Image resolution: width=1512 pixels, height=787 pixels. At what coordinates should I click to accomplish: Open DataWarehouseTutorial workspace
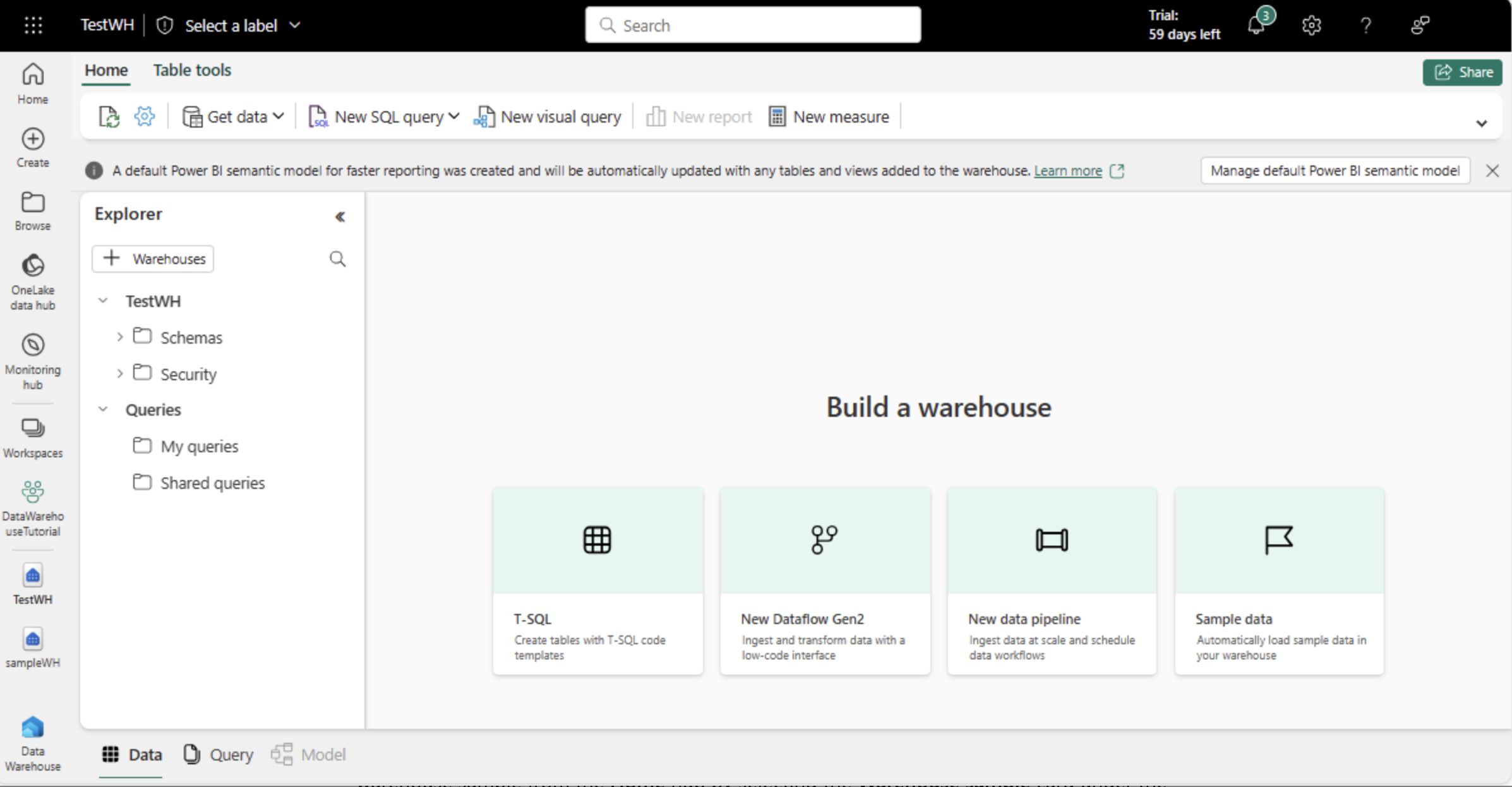33,508
